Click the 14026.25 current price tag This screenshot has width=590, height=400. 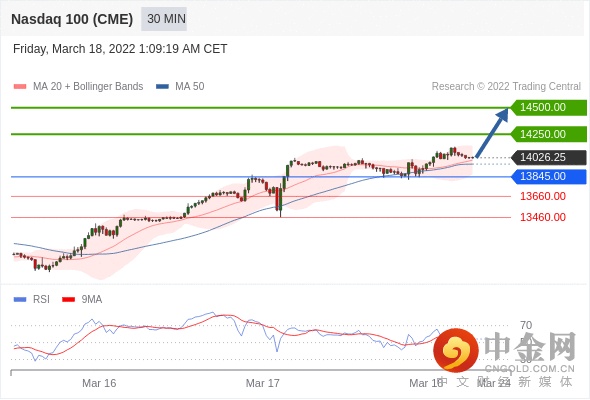(x=549, y=157)
